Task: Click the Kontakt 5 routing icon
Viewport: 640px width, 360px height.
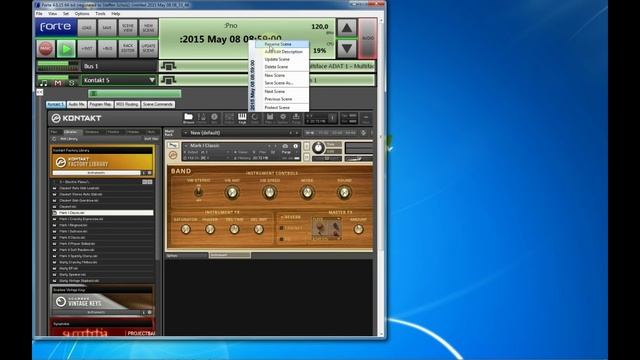Action: (x=168, y=80)
